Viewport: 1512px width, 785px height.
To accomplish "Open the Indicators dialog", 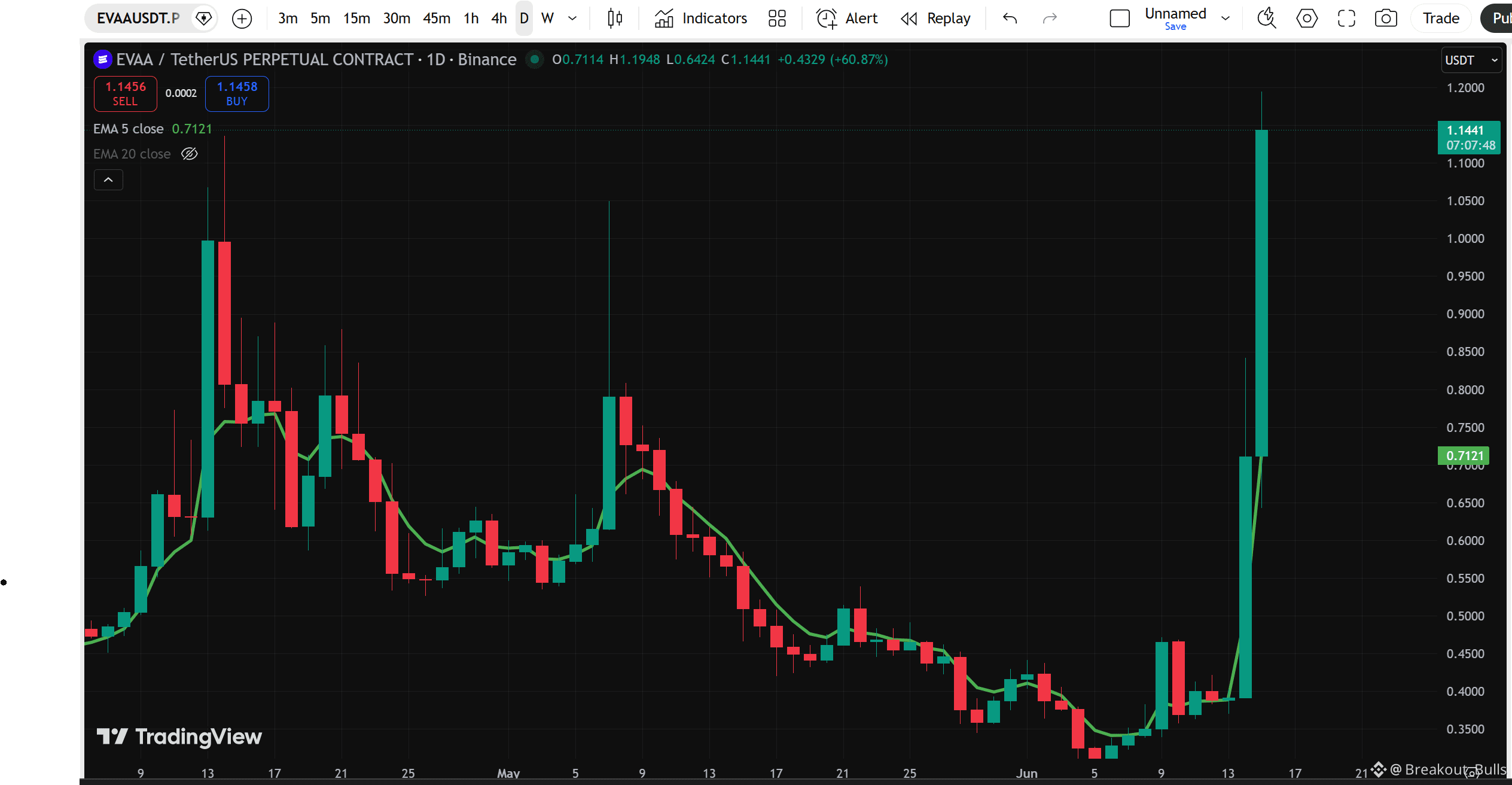I will click(700, 19).
